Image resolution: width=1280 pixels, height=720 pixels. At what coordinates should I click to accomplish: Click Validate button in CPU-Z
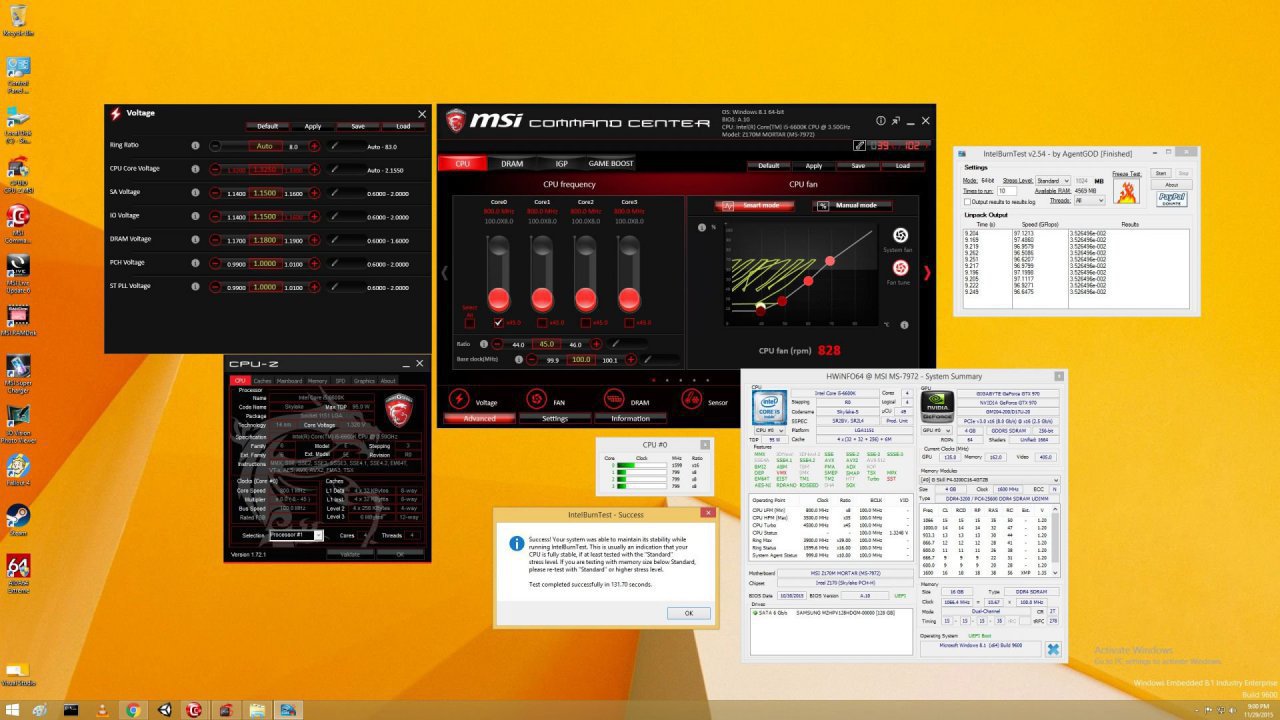pos(350,553)
